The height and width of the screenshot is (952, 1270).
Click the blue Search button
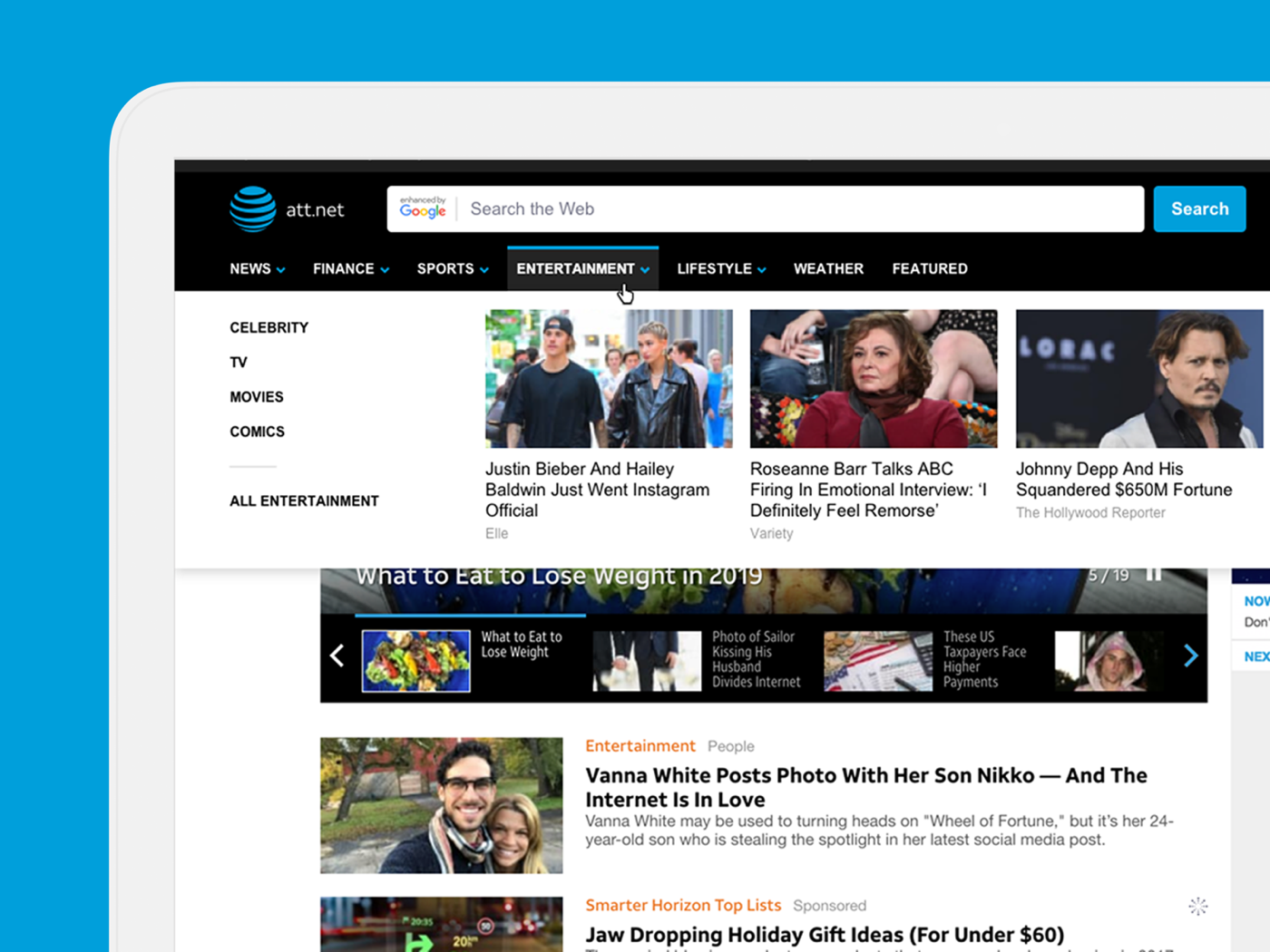pyautogui.click(x=1199, y=209)
